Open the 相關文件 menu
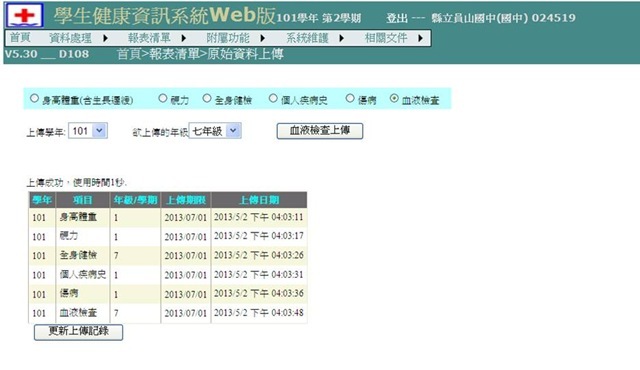The width and height of the screenshot is (640, 370). tap(386, 38)
